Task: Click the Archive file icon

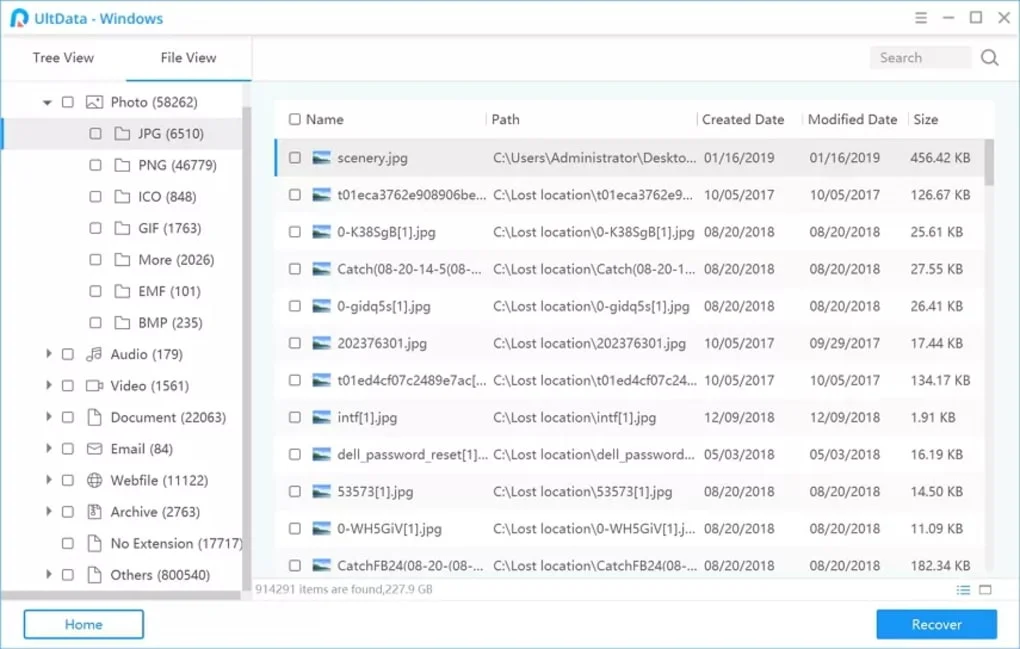Action: (95, 512)
